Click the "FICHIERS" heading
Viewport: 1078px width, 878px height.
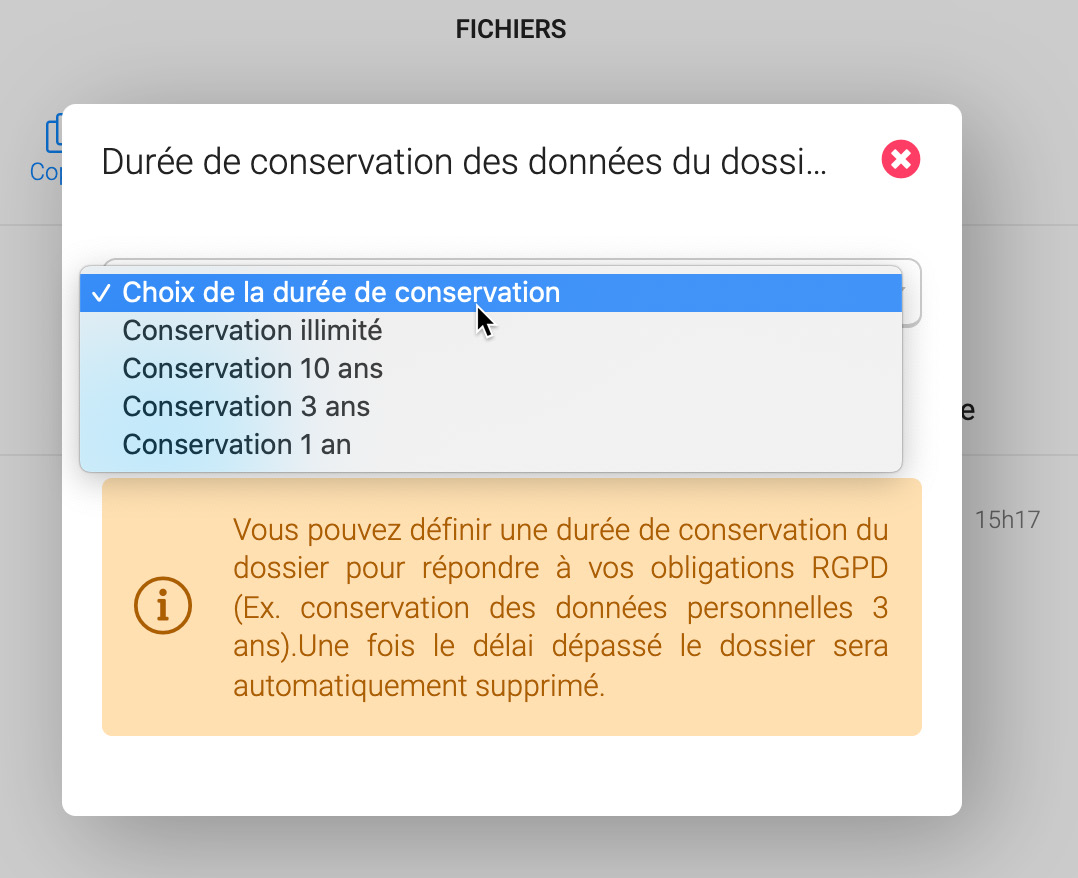click(x=511, y=30)
